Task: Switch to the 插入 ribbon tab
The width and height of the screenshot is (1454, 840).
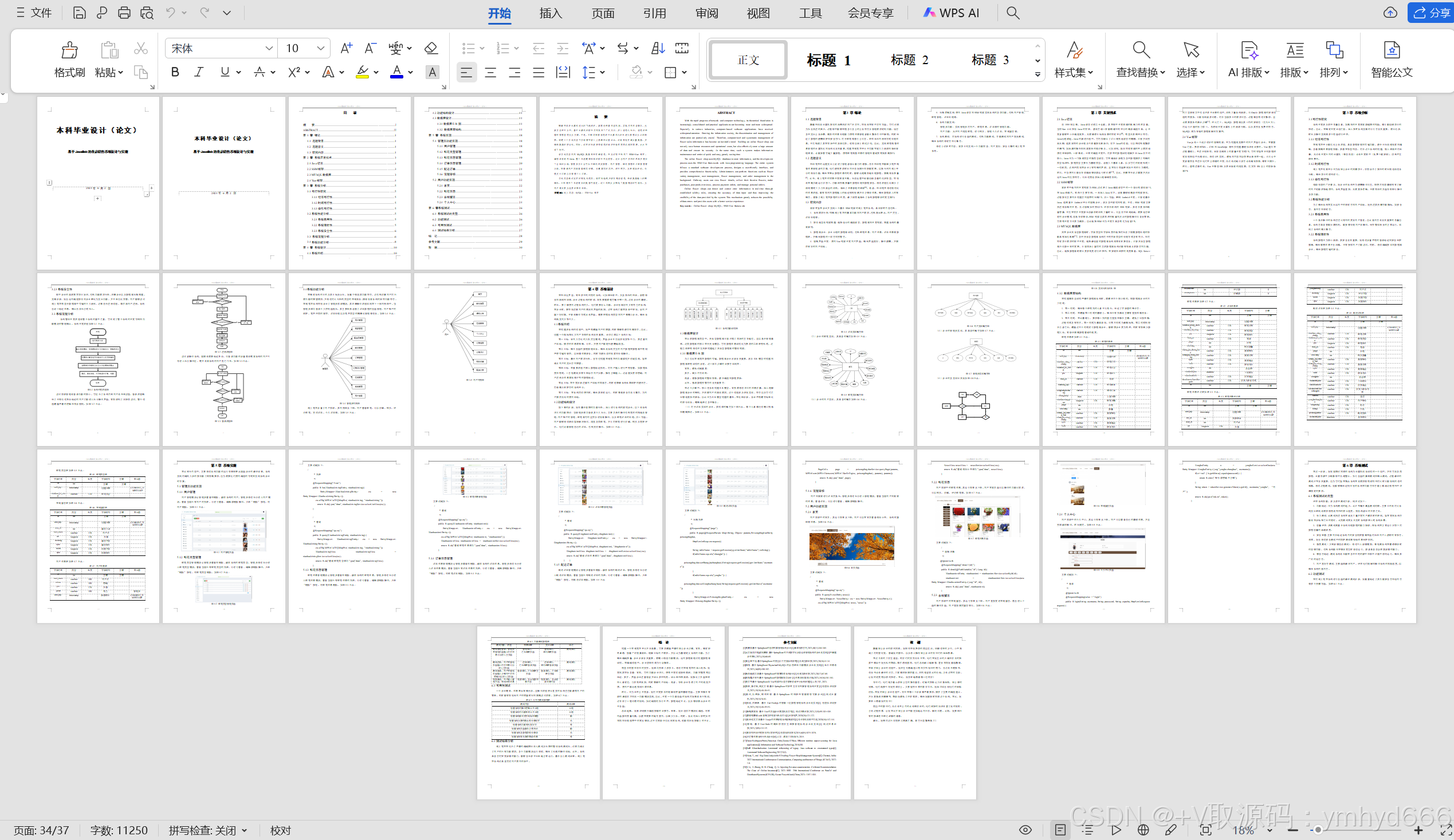Action: pos(550,13)
